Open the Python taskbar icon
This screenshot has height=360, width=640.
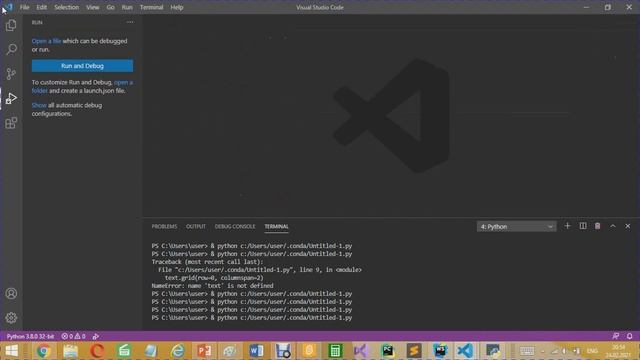click(493, 351)
